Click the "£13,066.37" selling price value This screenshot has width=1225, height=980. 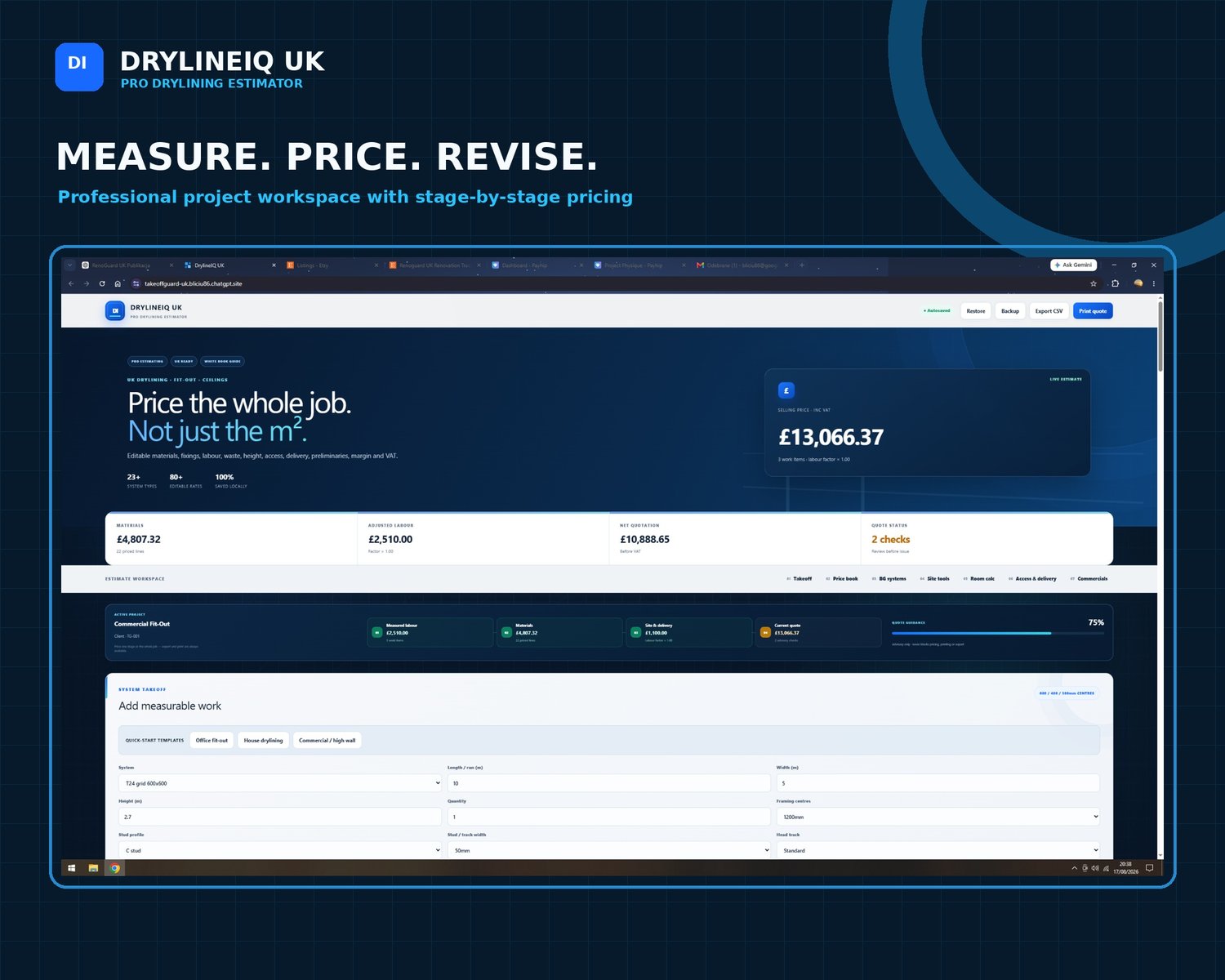coord(831,438)
